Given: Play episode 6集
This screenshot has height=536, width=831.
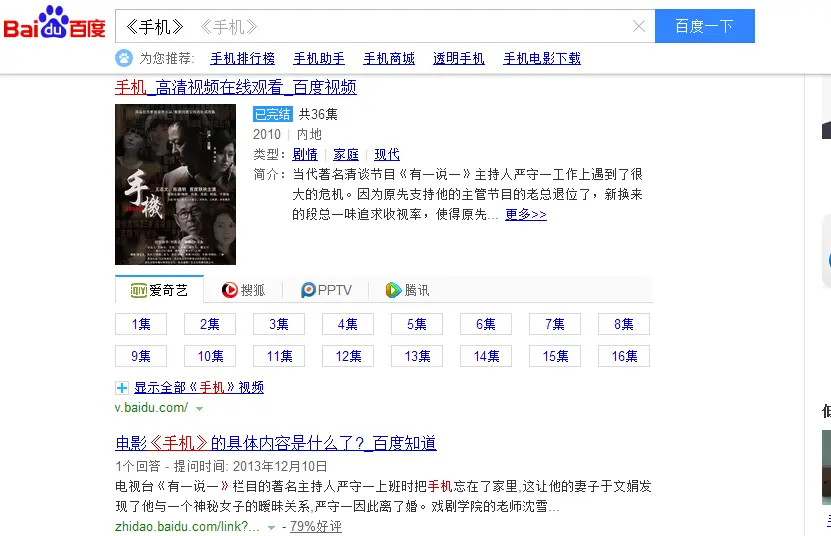Looking at the screenshot, I should click(486, 324).
